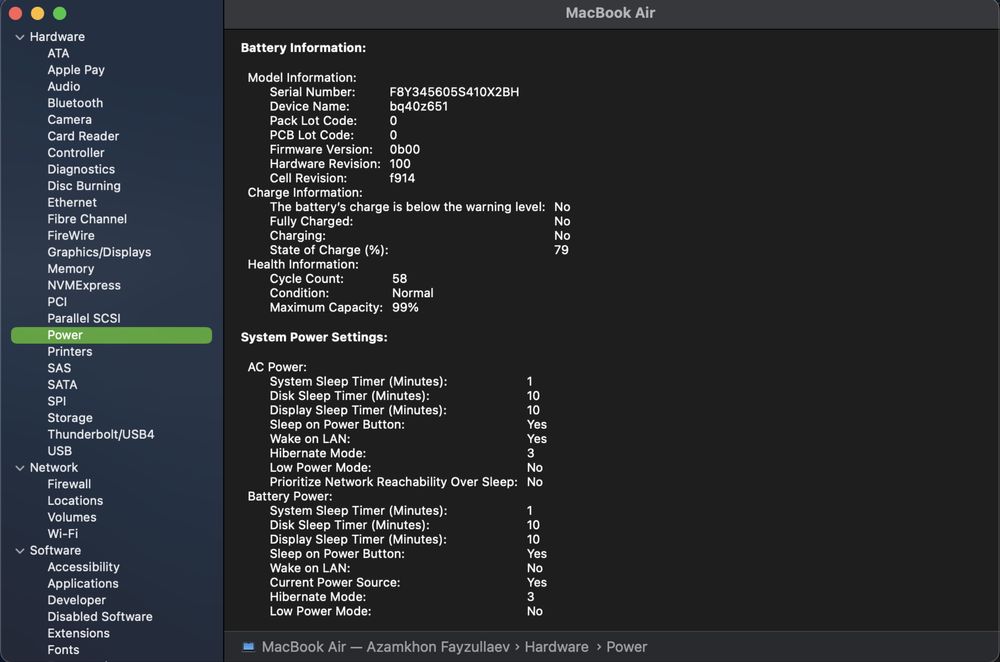Click the Current Power Source label
The image size is (1000, 662).
click(335, 583)
